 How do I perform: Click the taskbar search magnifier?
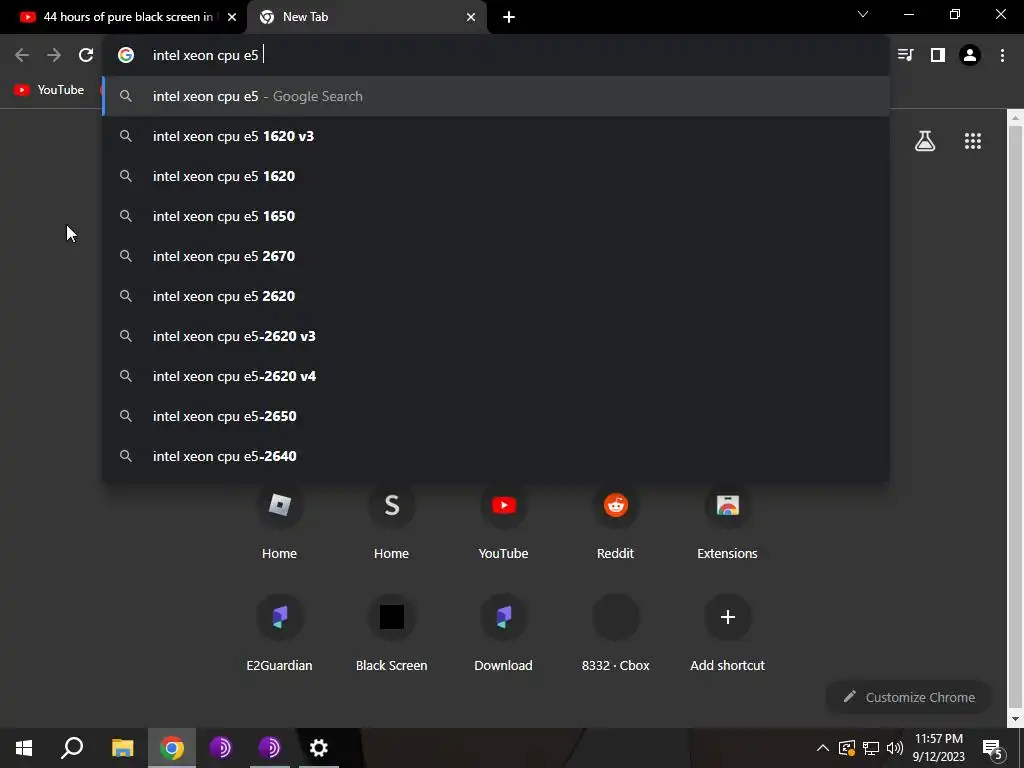(x=72, y=748)
